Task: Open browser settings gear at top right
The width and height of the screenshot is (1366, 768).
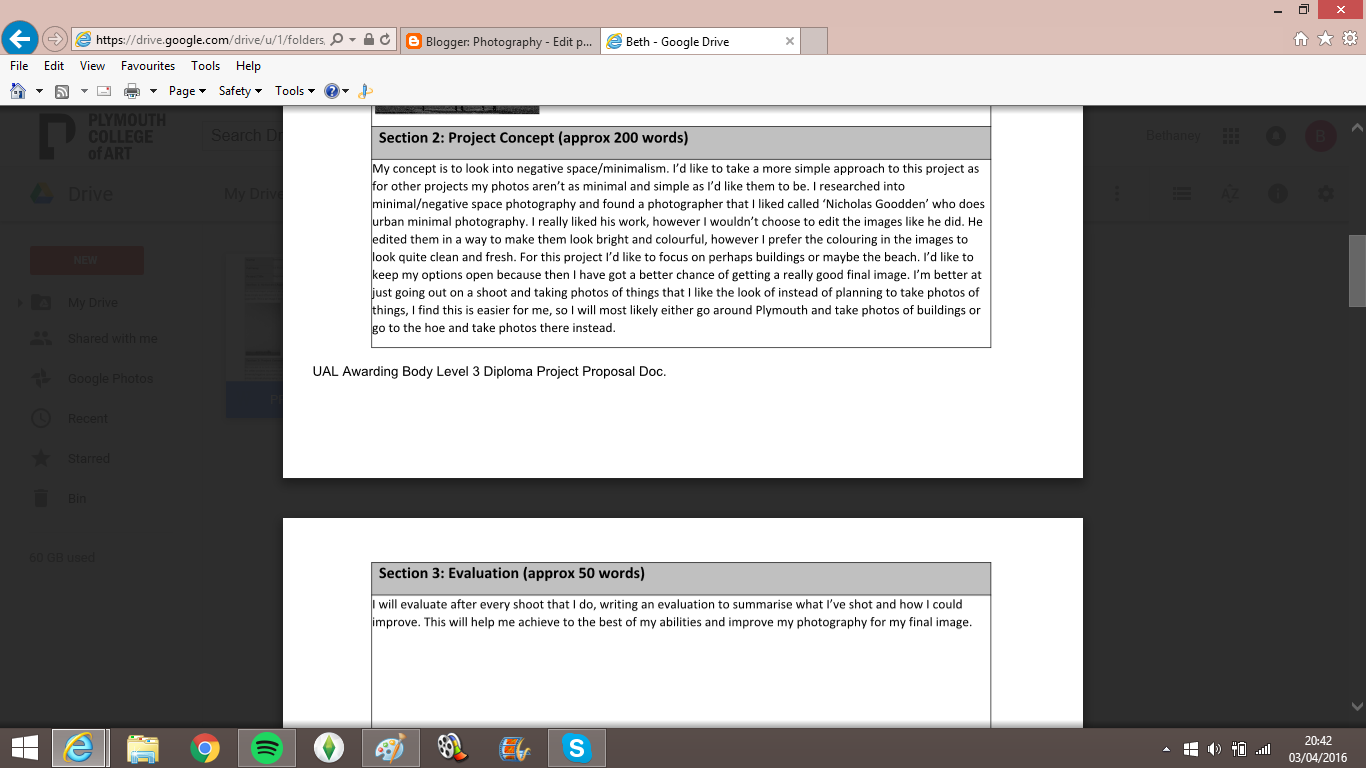Action: tap(1350, 39)
